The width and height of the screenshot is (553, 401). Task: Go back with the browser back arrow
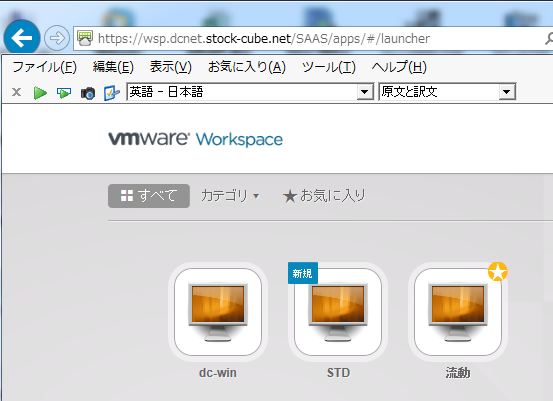click(22, 38)
